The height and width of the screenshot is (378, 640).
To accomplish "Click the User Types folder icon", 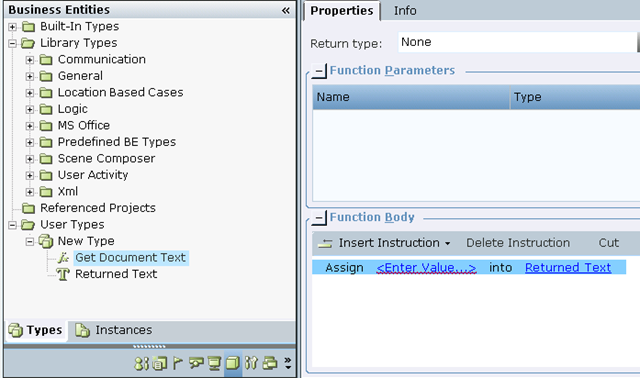I will tap(28, 225).
